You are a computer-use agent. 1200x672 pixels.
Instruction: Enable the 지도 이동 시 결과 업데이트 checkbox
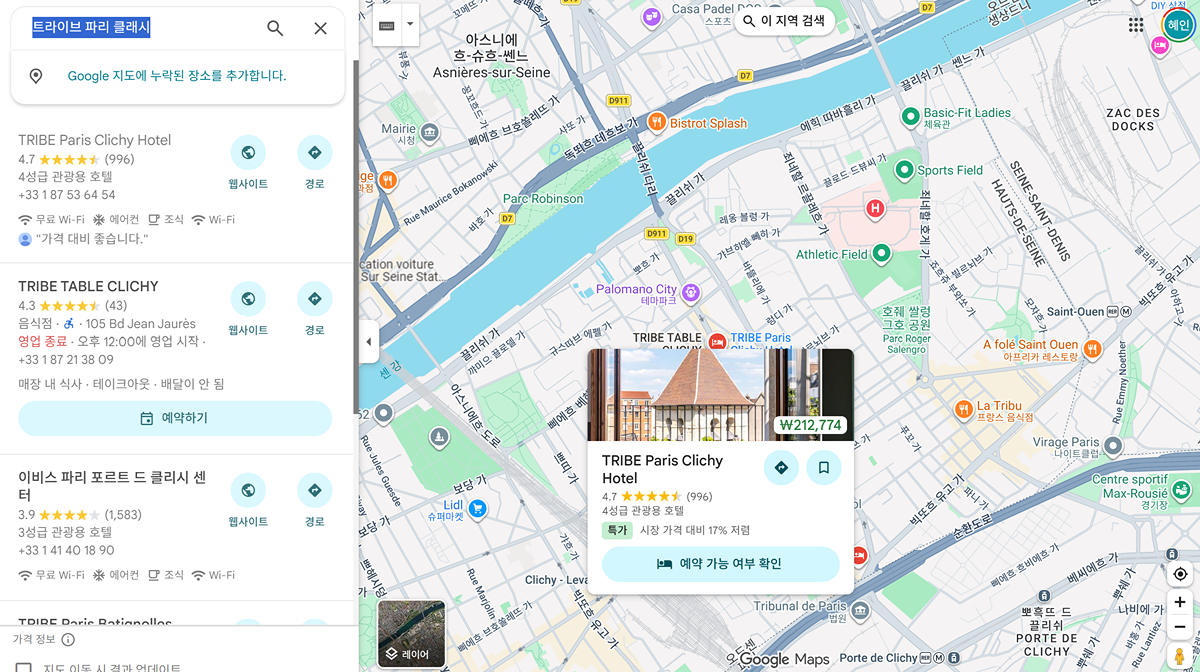click(x=24, y=667)
